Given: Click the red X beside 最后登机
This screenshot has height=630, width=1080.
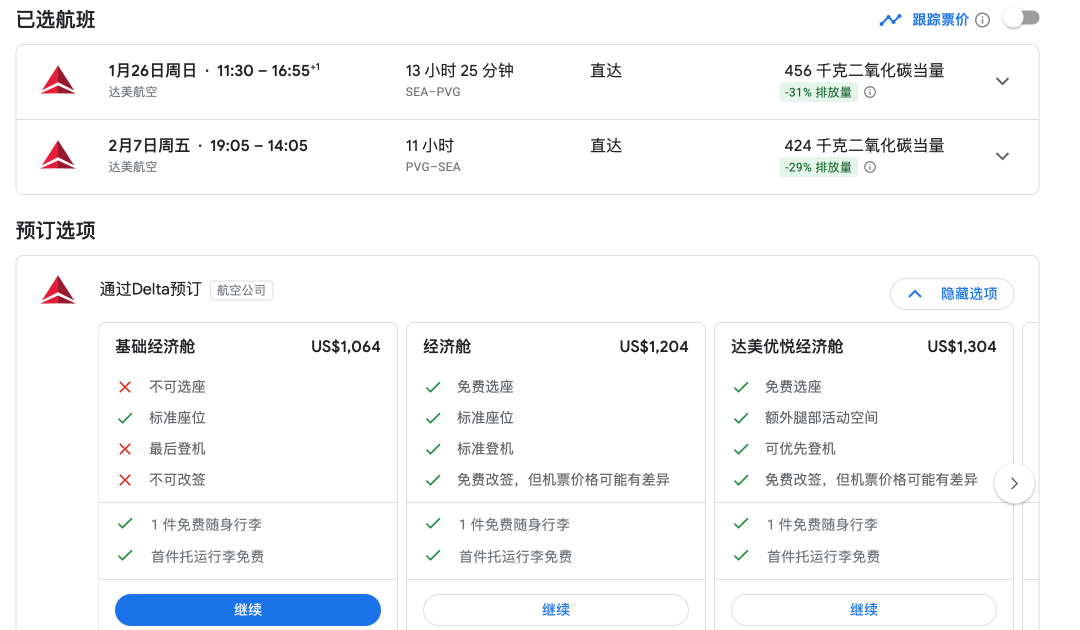Looking at the screenshot, I should (x=125, y=450).
